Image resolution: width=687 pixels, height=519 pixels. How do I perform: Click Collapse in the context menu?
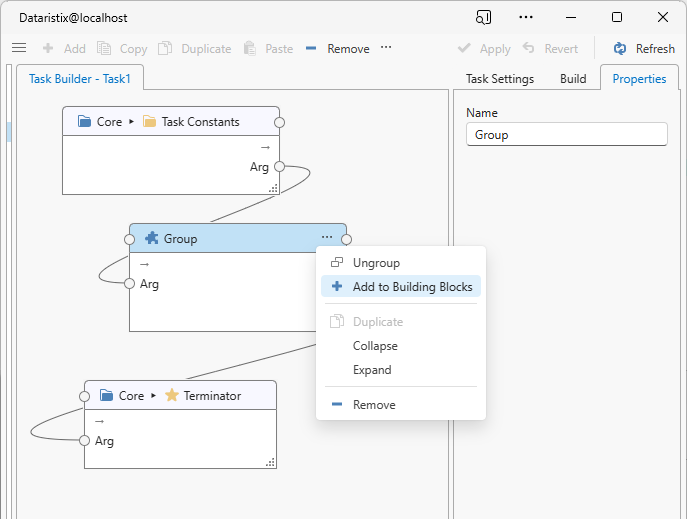point(375,346)
